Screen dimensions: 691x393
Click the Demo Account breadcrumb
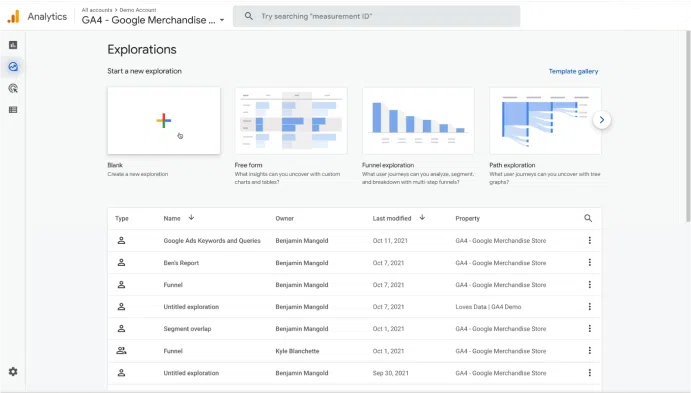[x=138, y=10]
